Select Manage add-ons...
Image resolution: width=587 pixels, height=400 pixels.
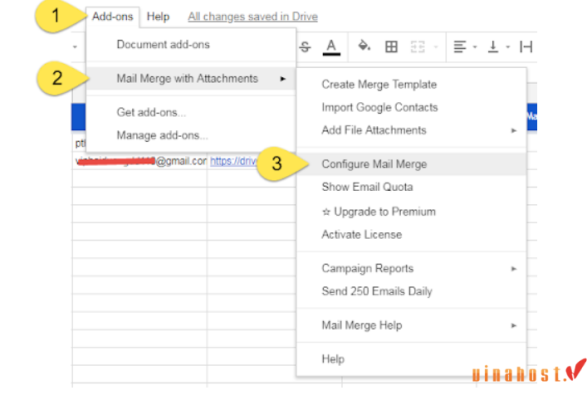coord(191,135)
